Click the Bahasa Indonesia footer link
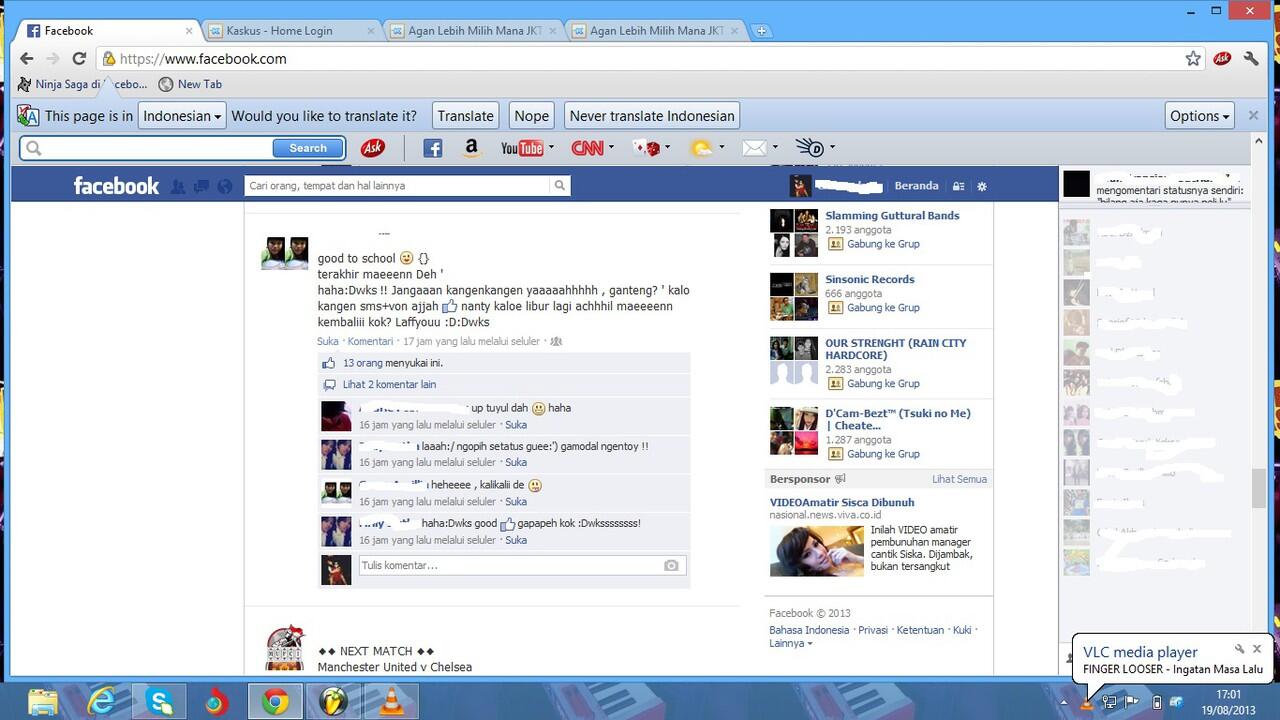This screenshot has height=720, width=1280. [809, 630]
